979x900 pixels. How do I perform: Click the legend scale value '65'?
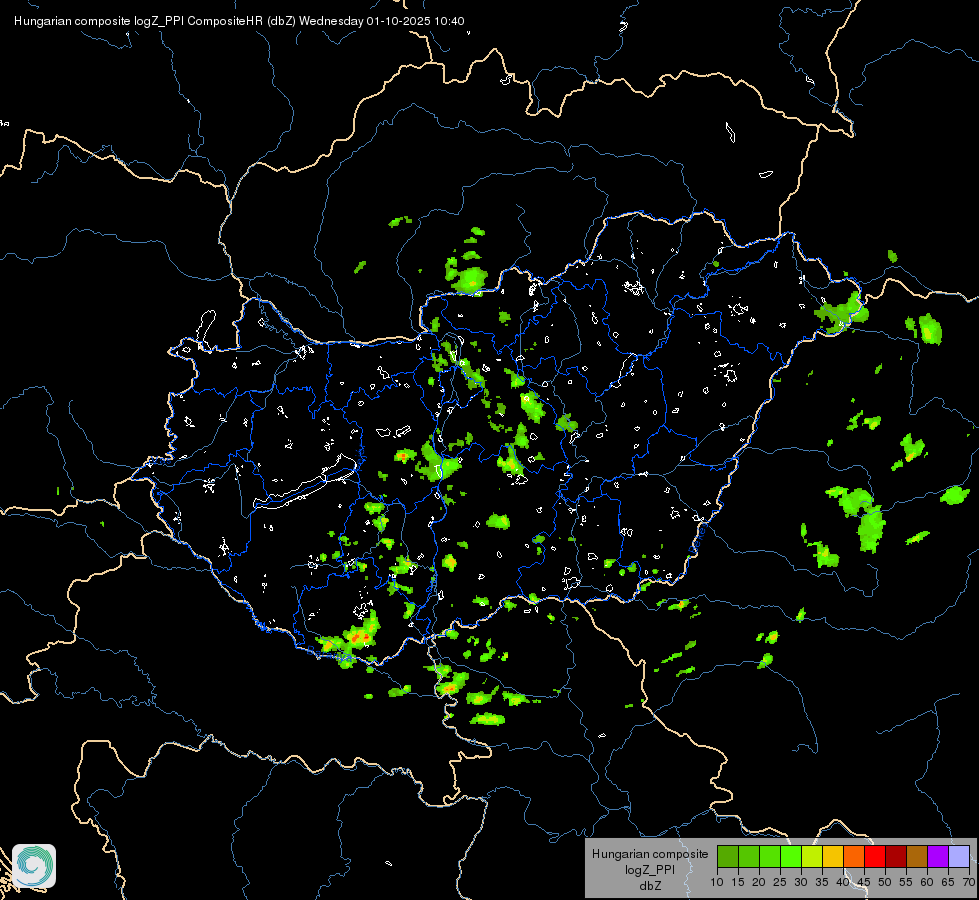pos(948,883)
